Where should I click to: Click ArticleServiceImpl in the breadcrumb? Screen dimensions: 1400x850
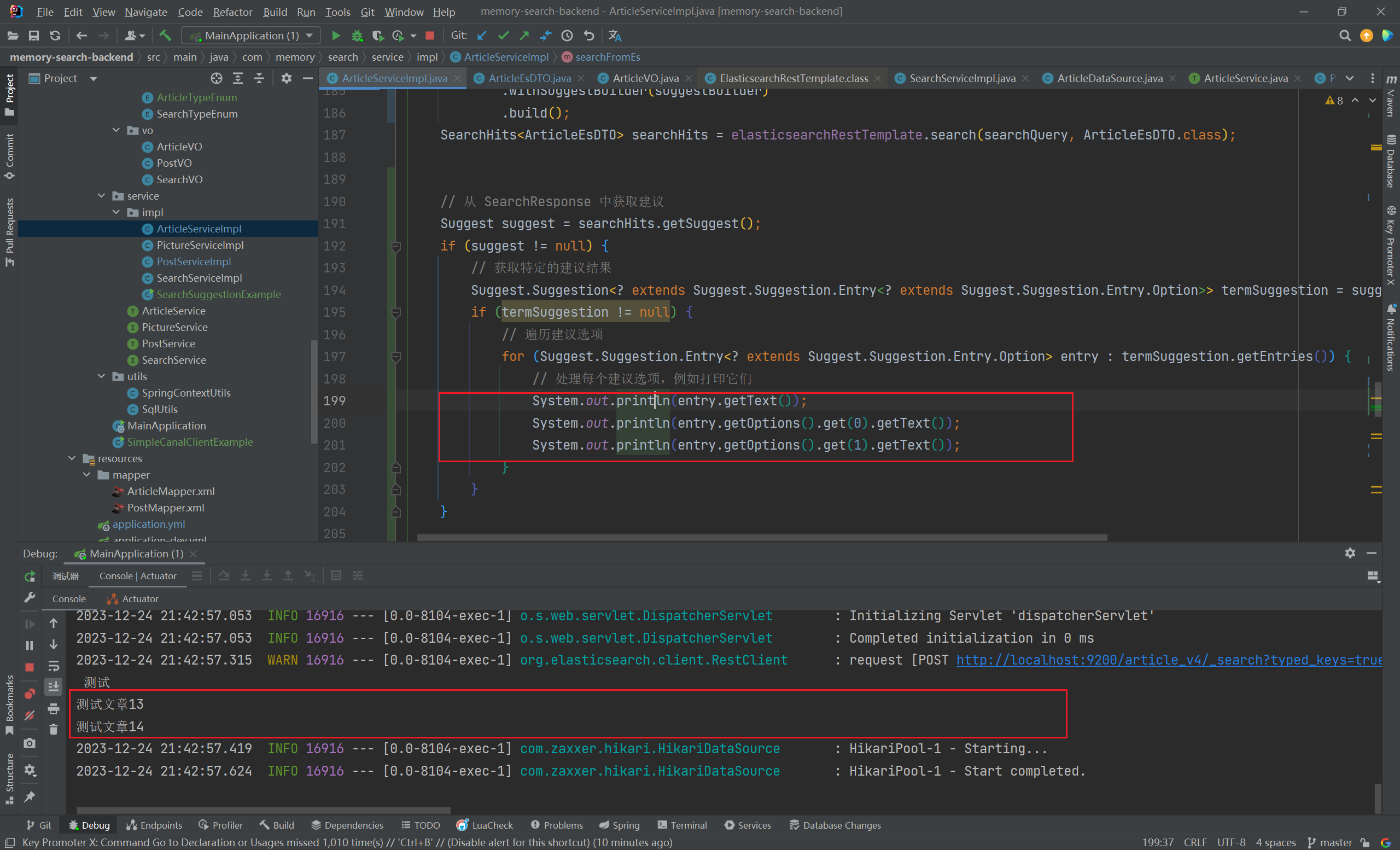coord(500,57)
